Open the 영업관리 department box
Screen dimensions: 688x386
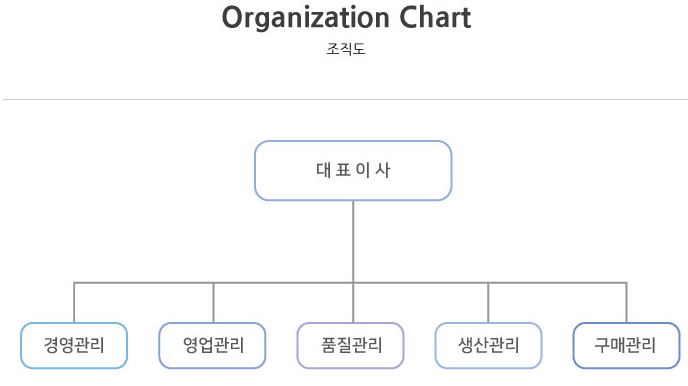point(212,345)
